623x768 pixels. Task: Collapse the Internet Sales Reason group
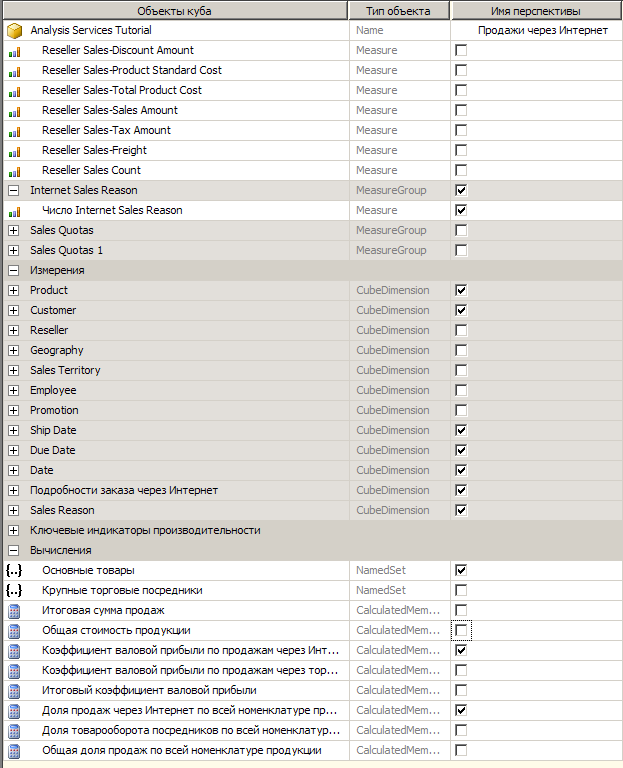pos(14,191)
